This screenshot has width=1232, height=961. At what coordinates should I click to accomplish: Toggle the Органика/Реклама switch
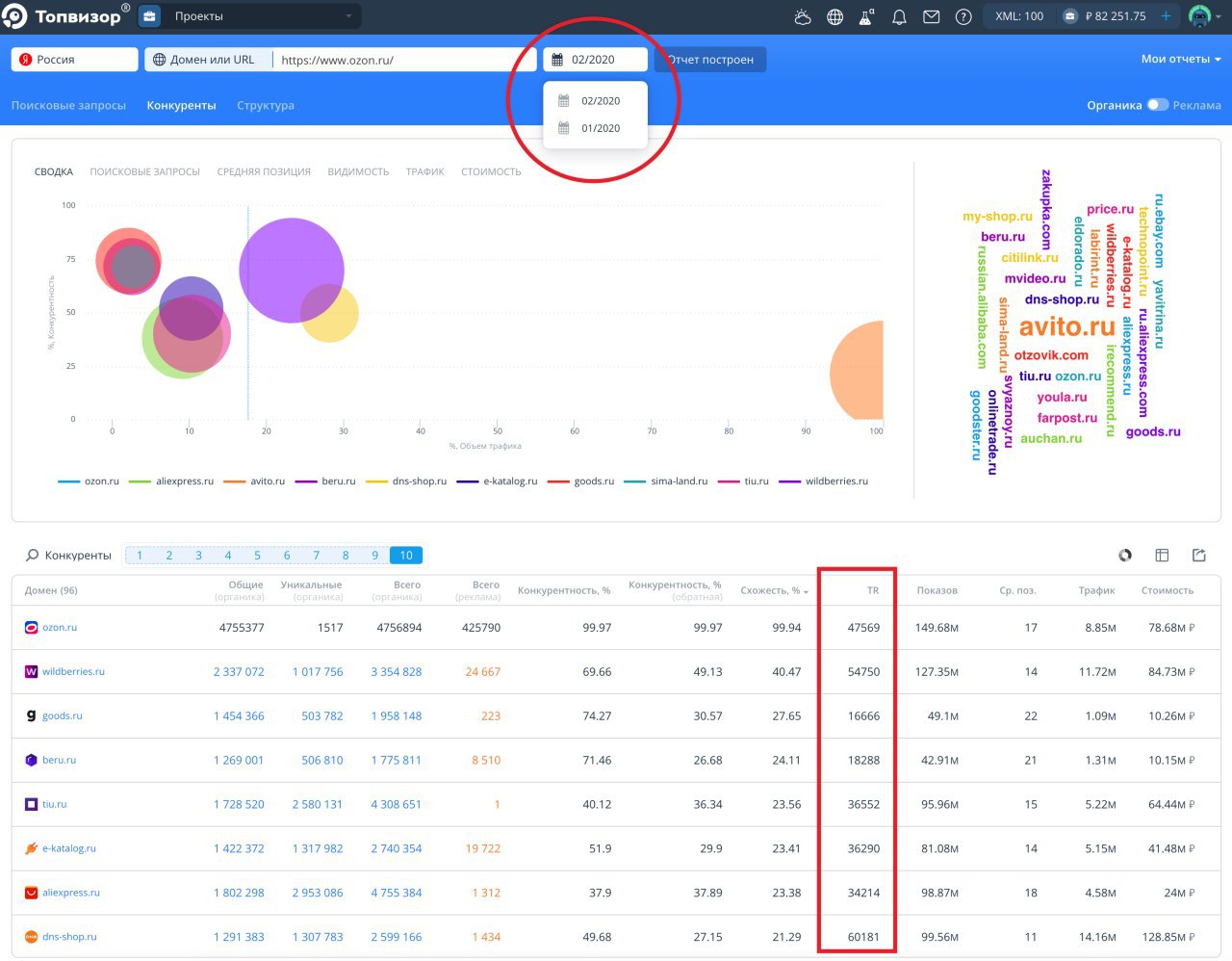[x=1157, y=105]
